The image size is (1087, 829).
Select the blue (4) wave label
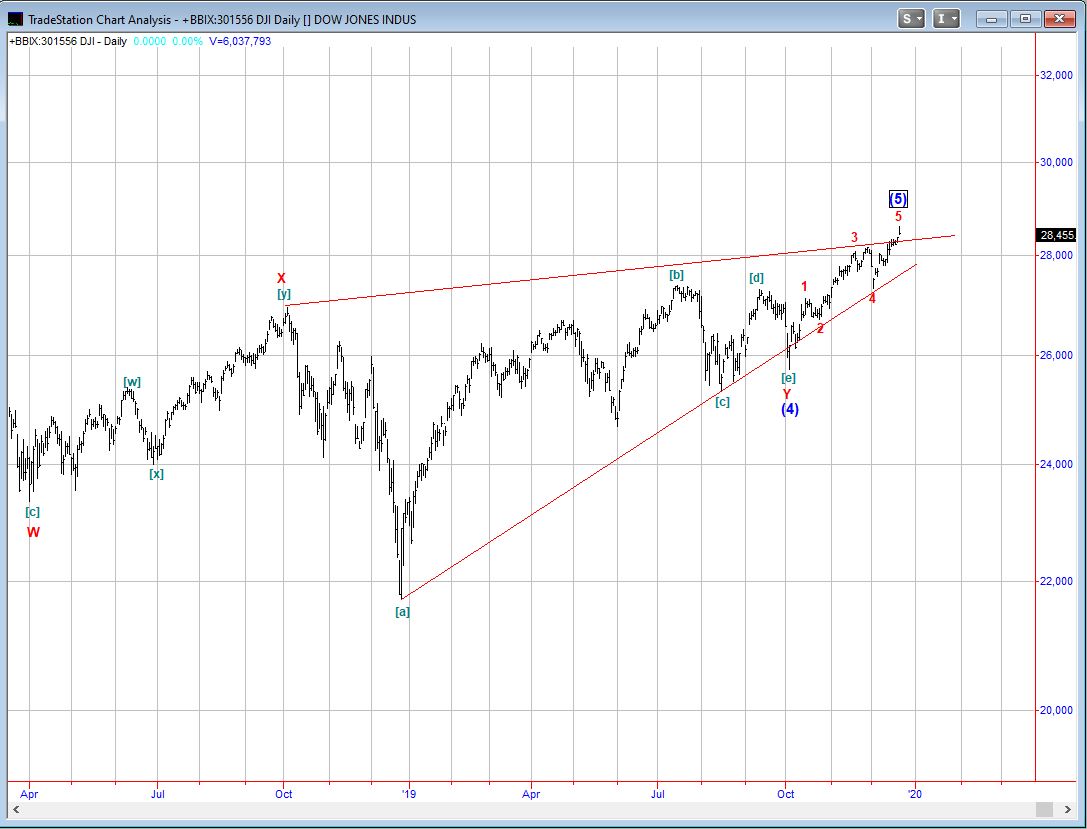pos(790,409)
